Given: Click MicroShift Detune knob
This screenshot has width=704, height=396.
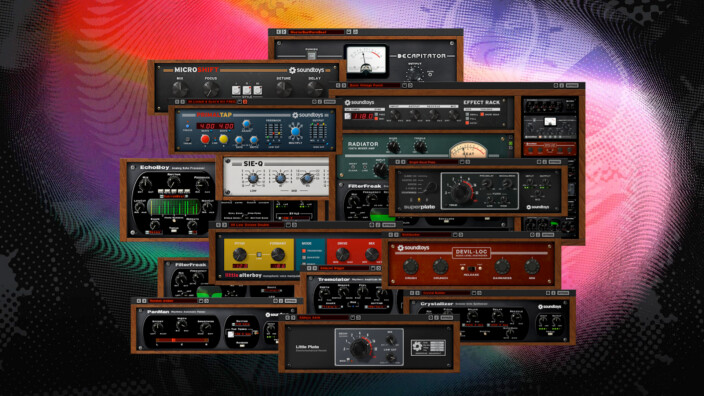Looking at the screenshot, I should [284, 89].
